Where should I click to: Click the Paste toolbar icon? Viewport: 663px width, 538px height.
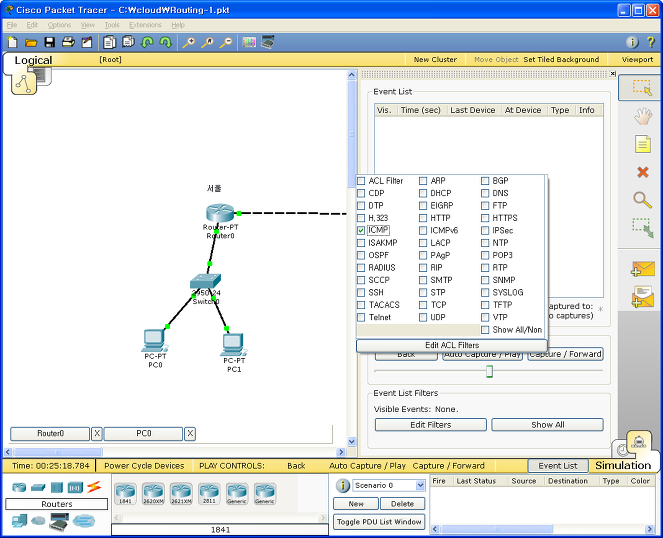tap(128, 42)
